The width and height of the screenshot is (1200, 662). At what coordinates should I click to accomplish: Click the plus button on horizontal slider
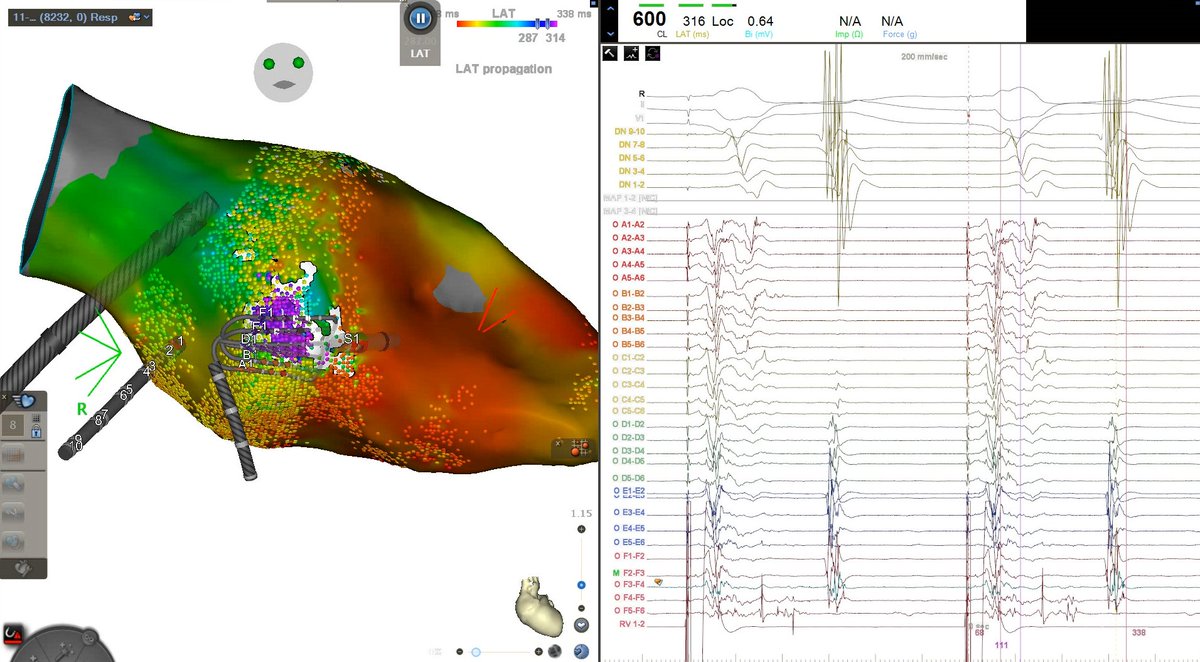539,652
